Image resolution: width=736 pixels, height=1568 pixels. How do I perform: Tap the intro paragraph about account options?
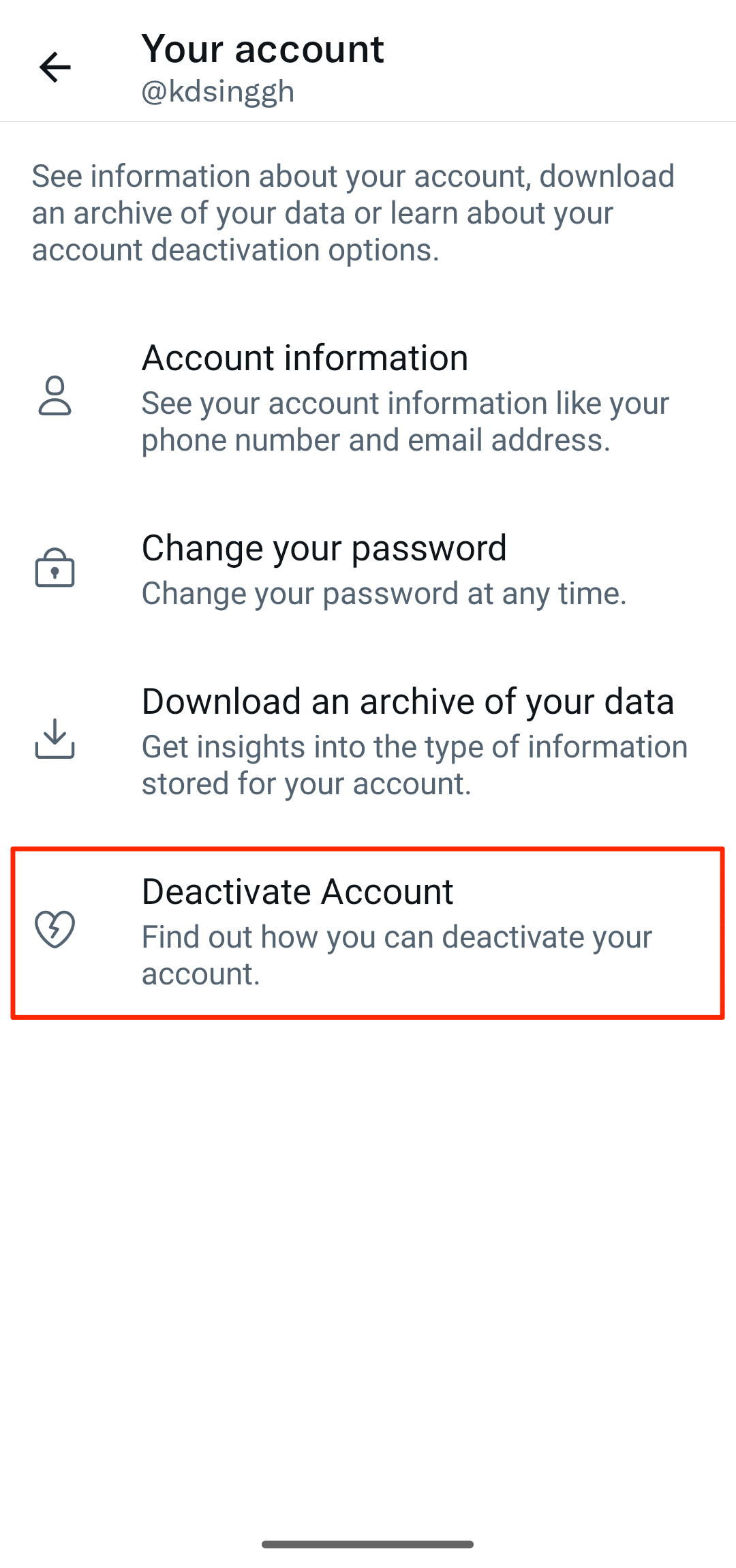(x=353, y=213)
